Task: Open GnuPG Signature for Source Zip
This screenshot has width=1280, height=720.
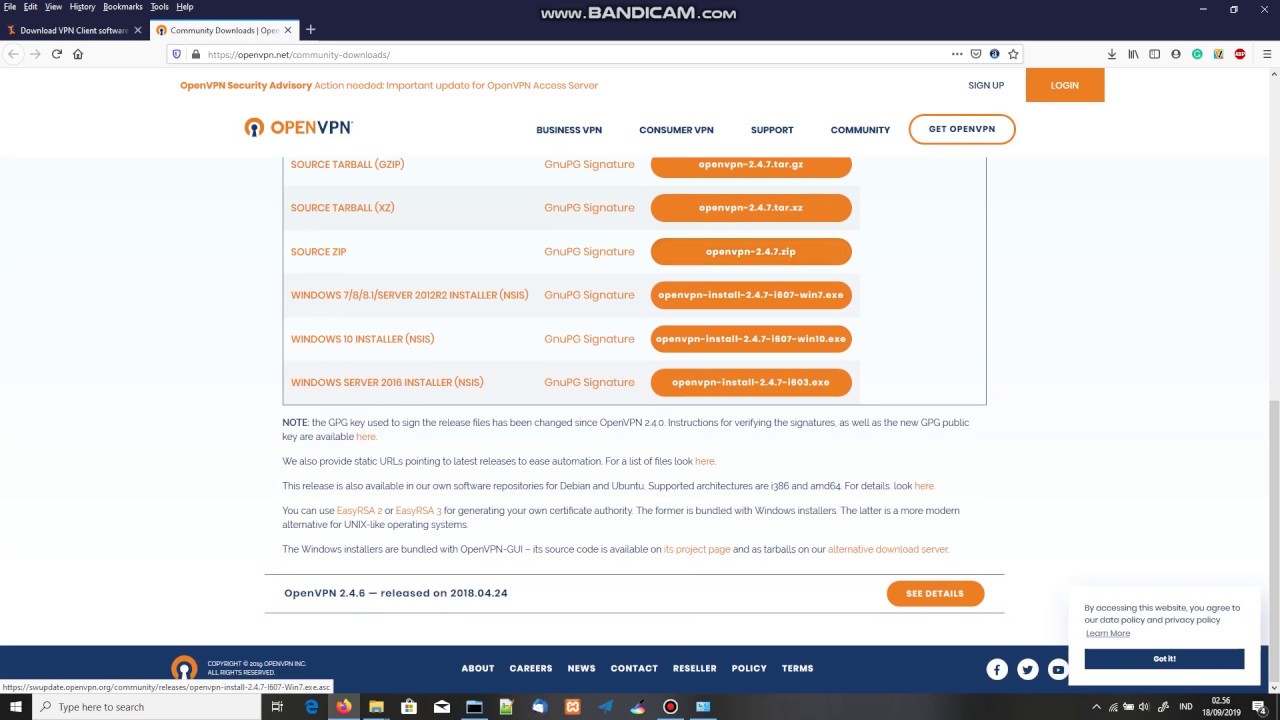Action: pos(589,252)
